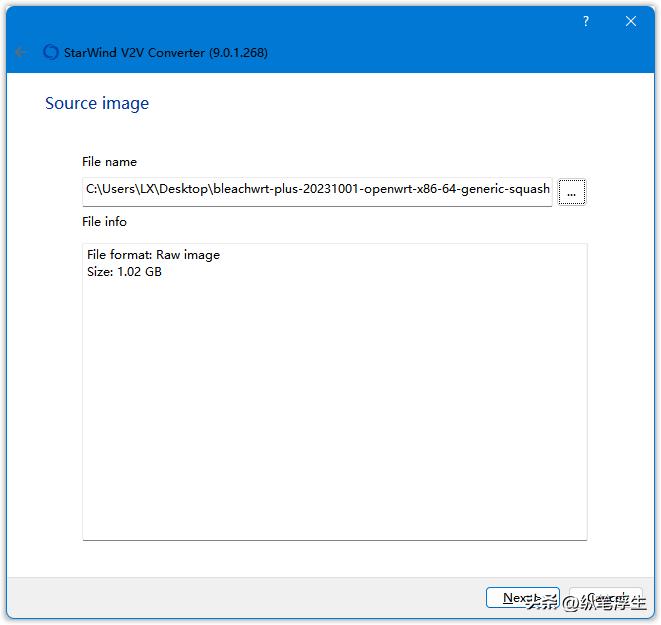The height and width of the screenshot is (625, 661).
Task: Open help with the question mark button
Action: click(586, 21)
